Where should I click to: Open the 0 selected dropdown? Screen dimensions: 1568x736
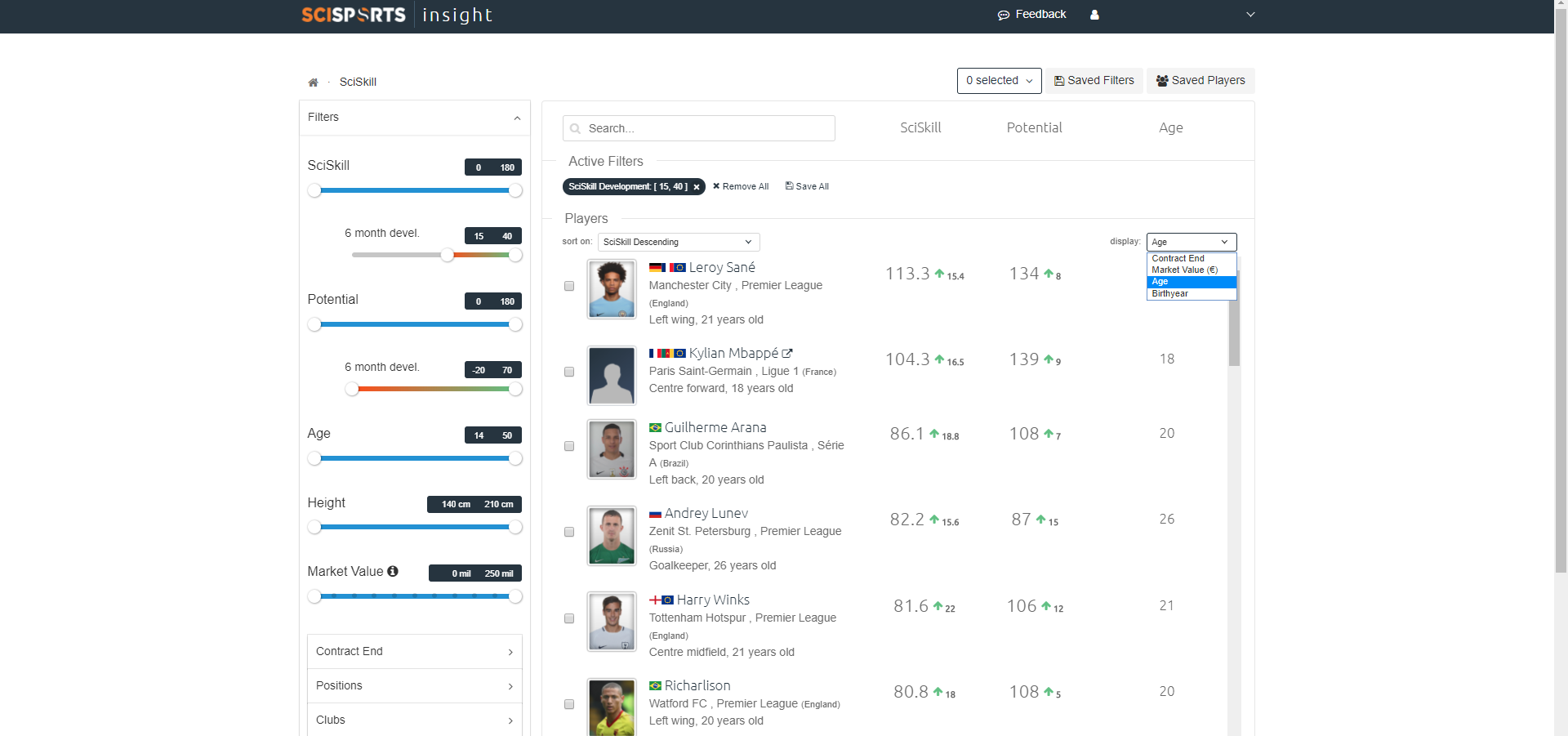(x=999, y=80)
